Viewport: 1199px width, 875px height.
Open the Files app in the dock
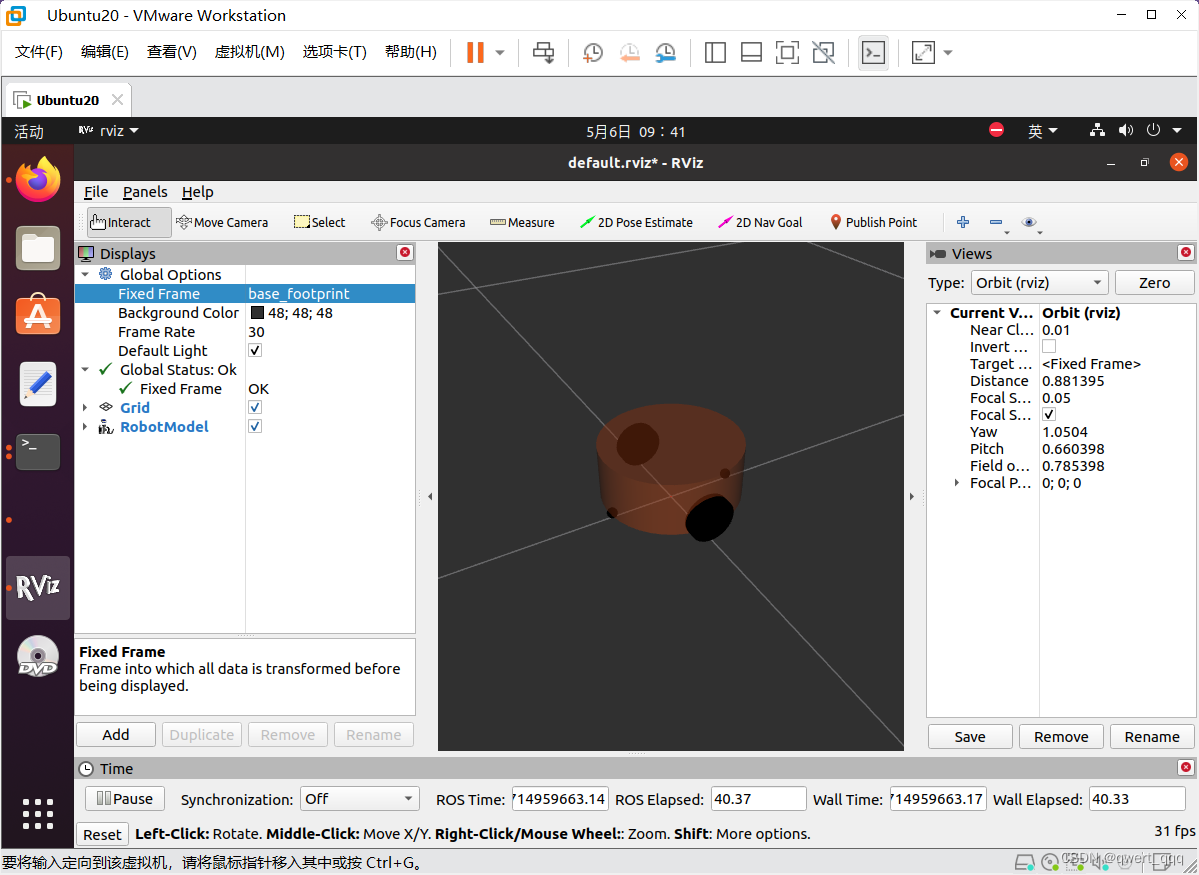point(37,248)
